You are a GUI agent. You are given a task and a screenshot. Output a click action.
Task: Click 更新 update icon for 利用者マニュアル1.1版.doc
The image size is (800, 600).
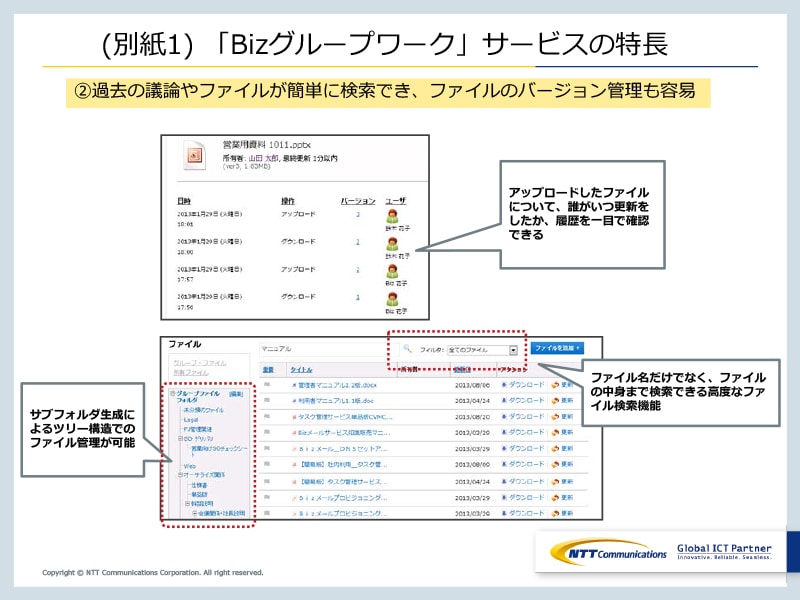[555, 401]
